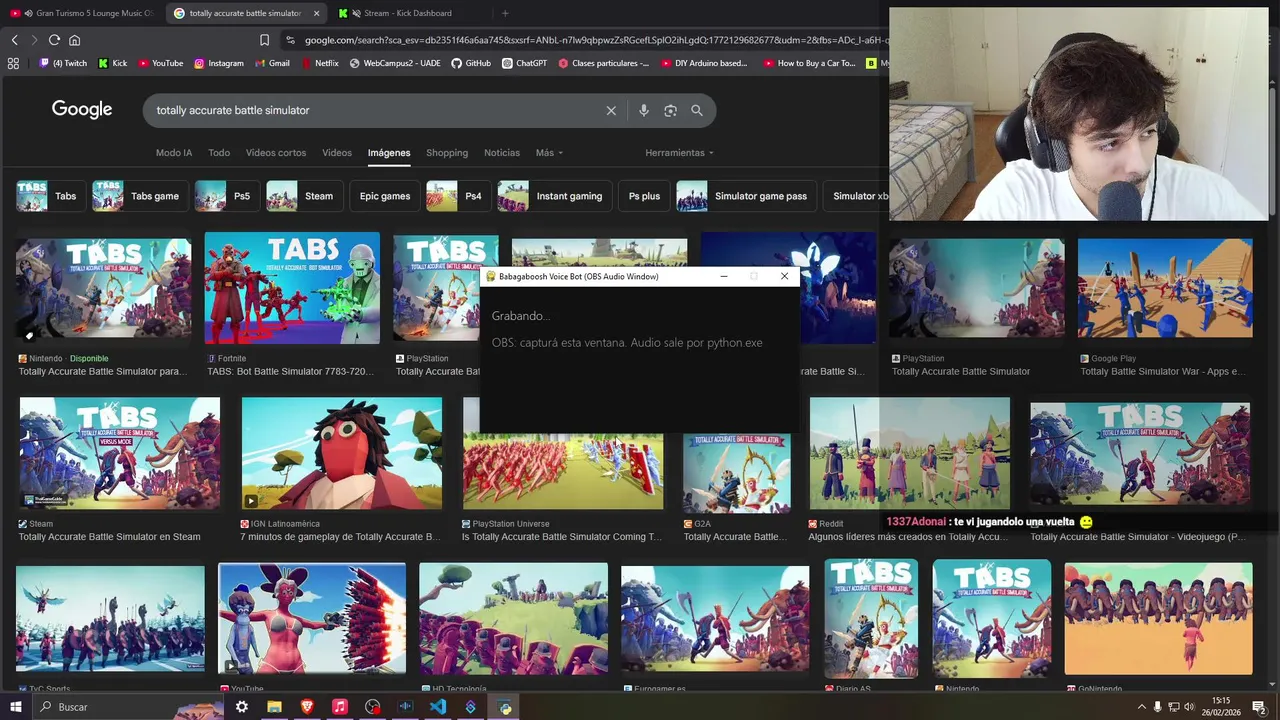This screenshot has width=1280, height=720.
Task: Search by image with Google Lens
Action: point(670,110)
